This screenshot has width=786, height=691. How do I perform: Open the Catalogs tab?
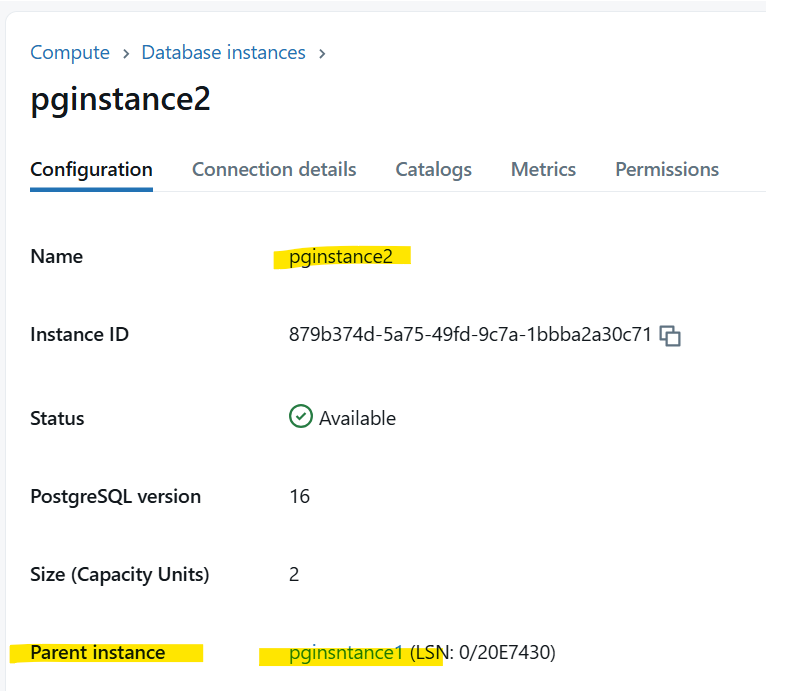tap(434, 170)
